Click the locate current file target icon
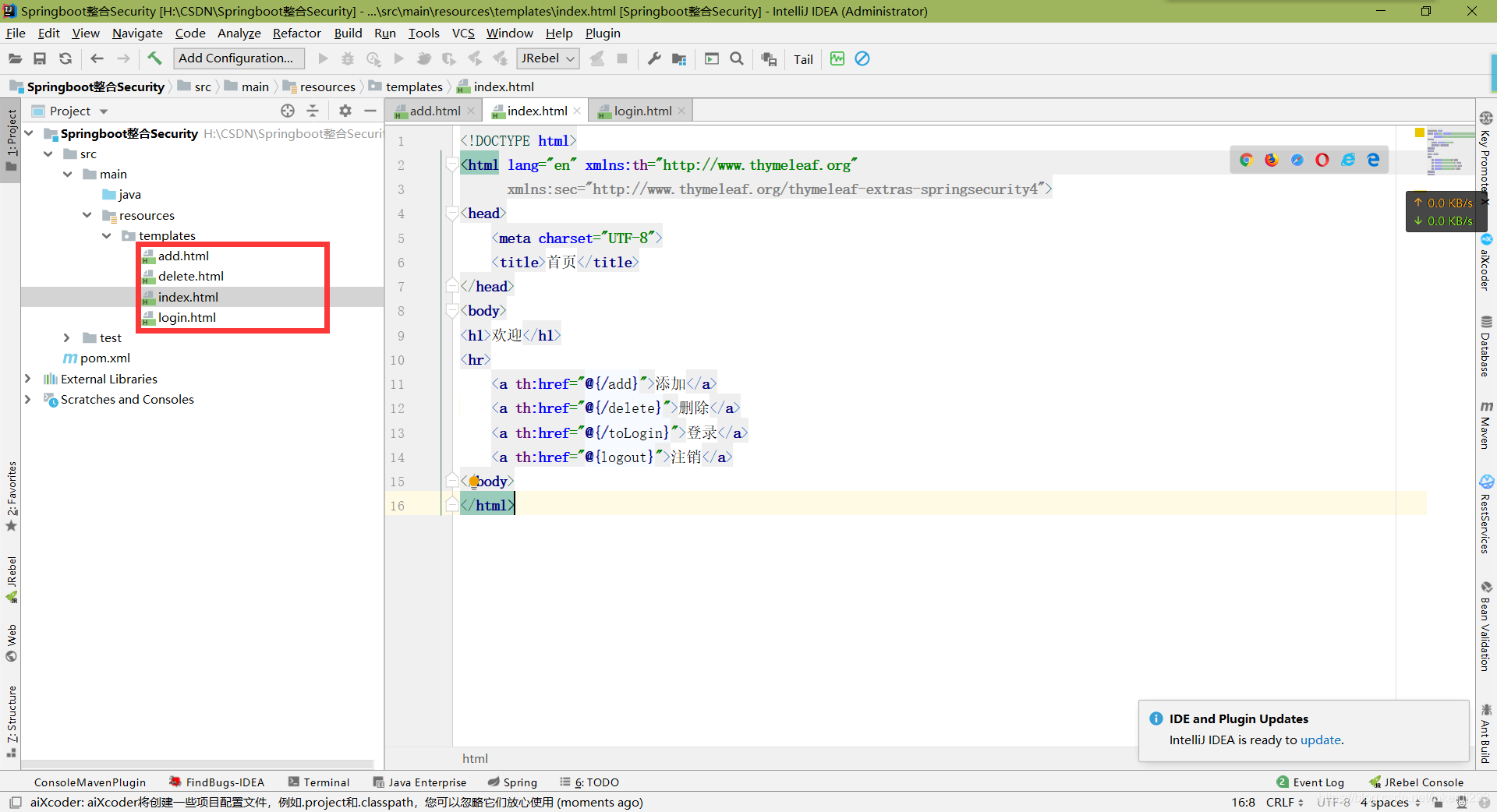Screen dimensions: 1497x812 click(288, 111)
